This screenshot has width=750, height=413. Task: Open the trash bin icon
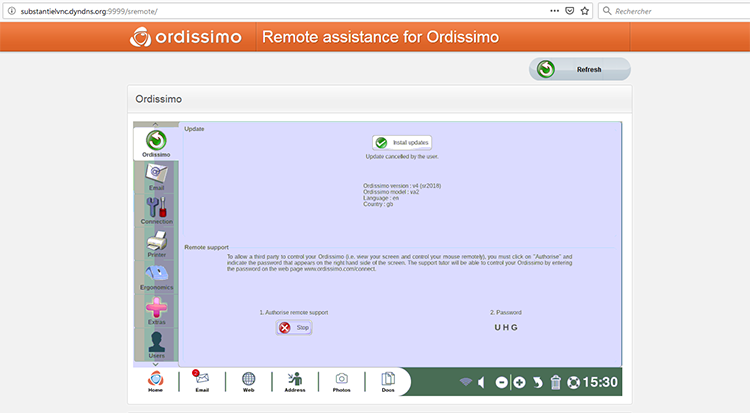[x=555, y=382]
